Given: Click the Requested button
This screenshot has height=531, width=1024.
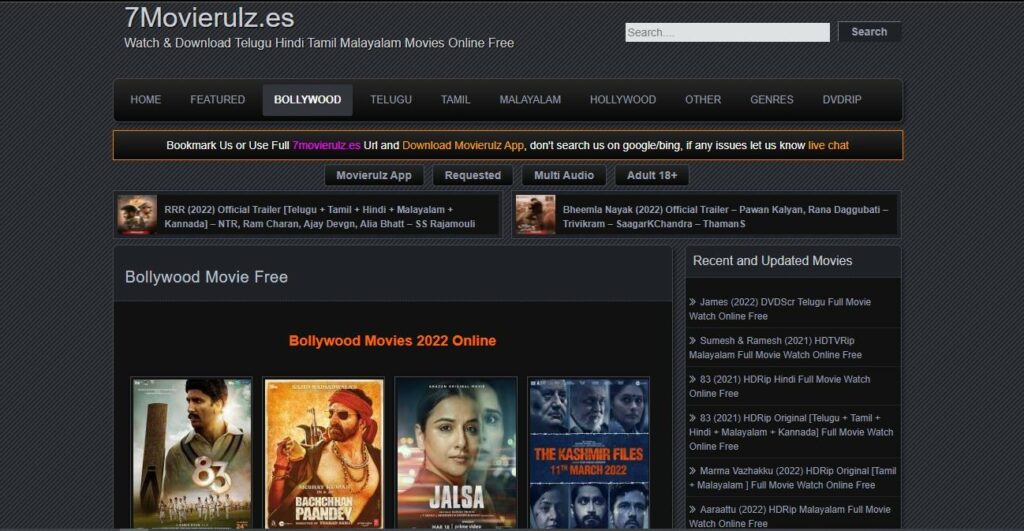Looking at the screenshot, I should pyautogui.click(x=472, y=175).
